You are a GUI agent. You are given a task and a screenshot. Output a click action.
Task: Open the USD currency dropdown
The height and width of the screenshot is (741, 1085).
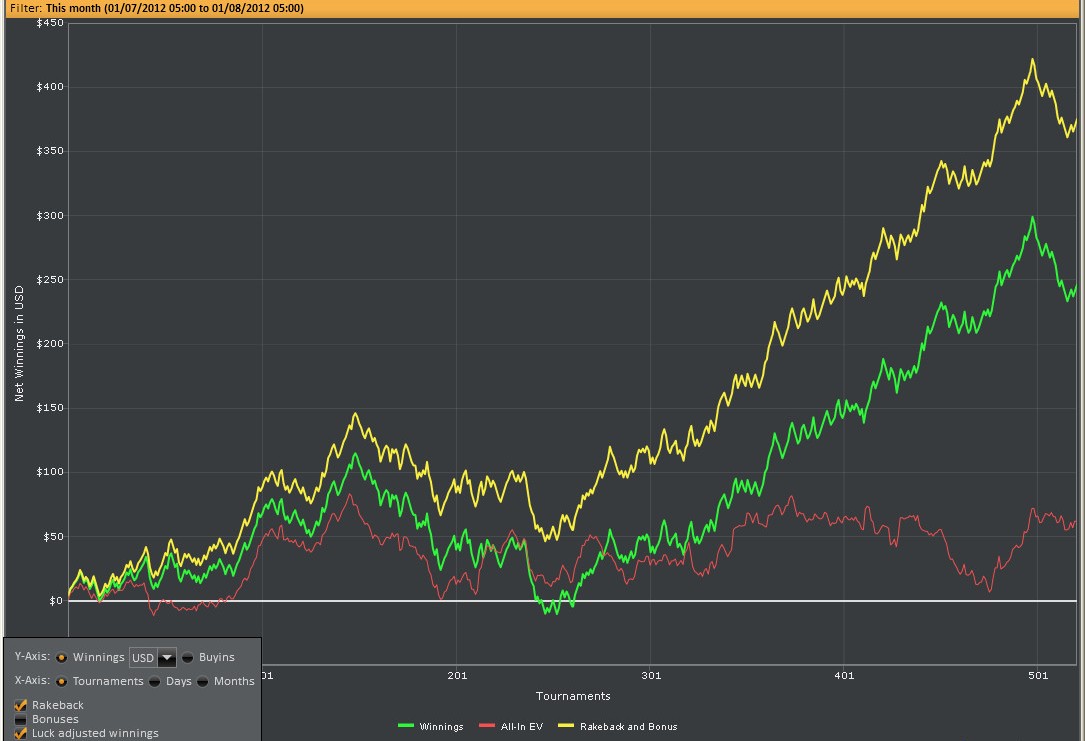tap(153, 657)
